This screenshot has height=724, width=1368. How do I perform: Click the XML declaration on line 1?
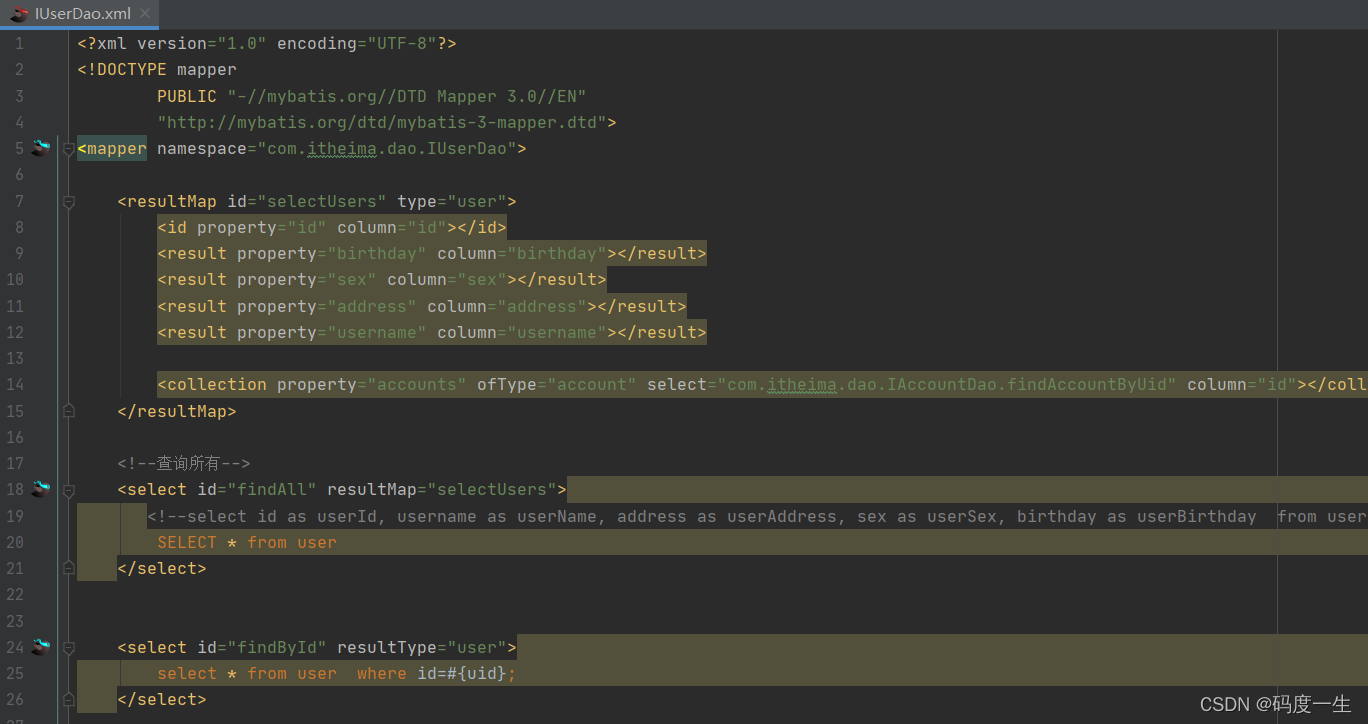(x=267, y=44)
